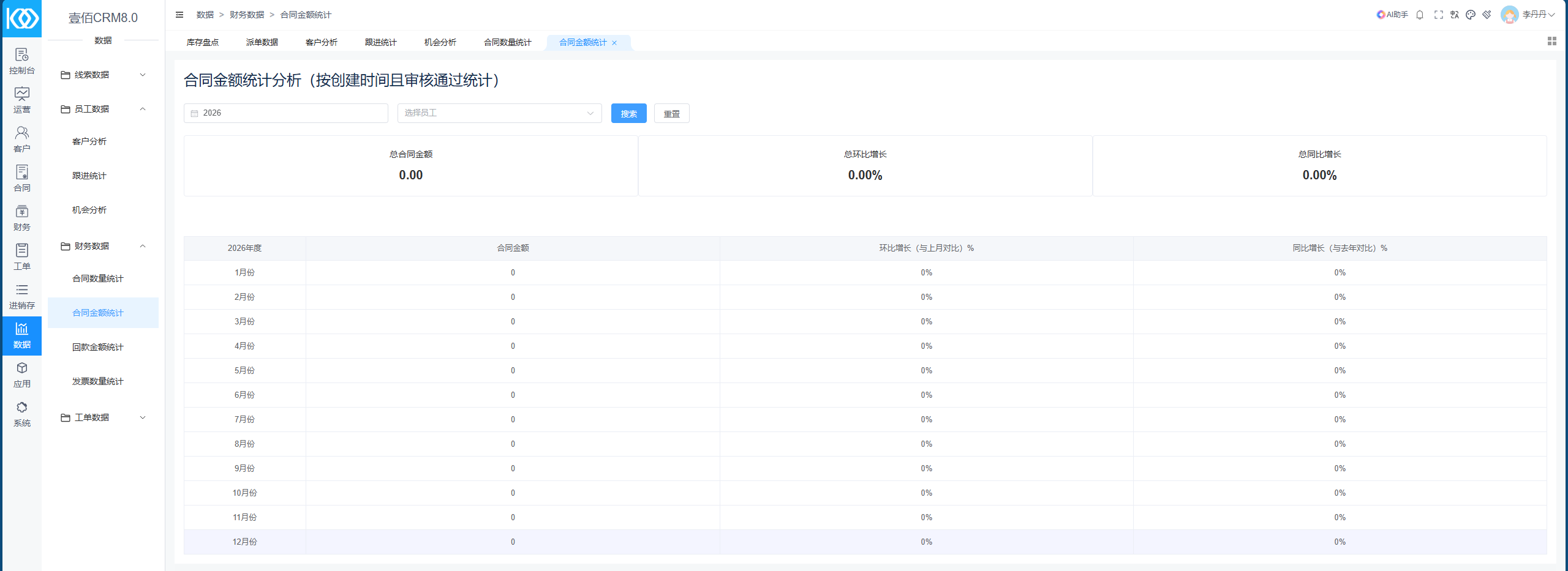Switch to the 合同数量统计 tab
Viewport: 1568px width, 571px height.
[x=508, y=42]
